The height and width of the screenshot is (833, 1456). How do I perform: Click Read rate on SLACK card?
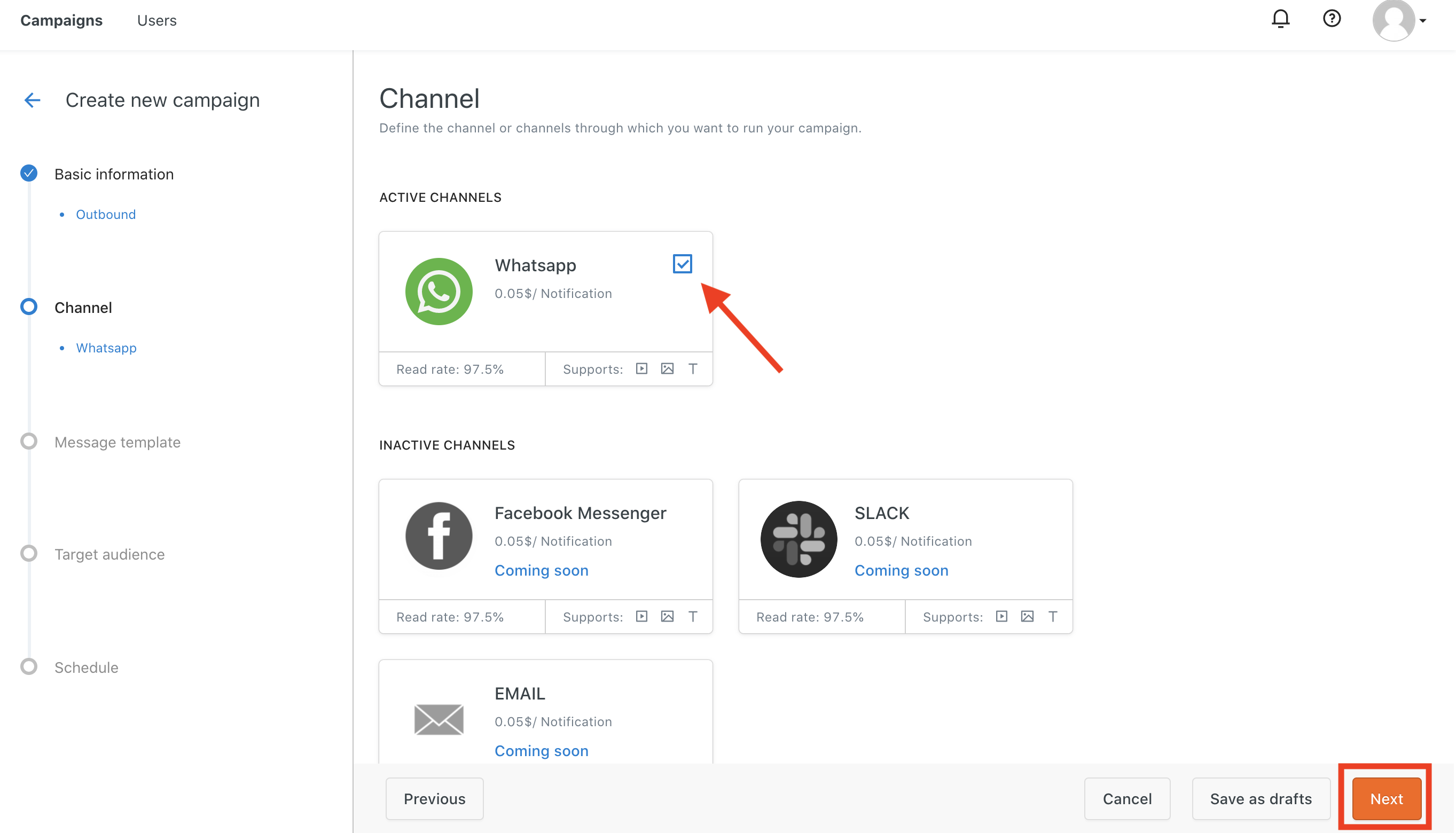810,617
